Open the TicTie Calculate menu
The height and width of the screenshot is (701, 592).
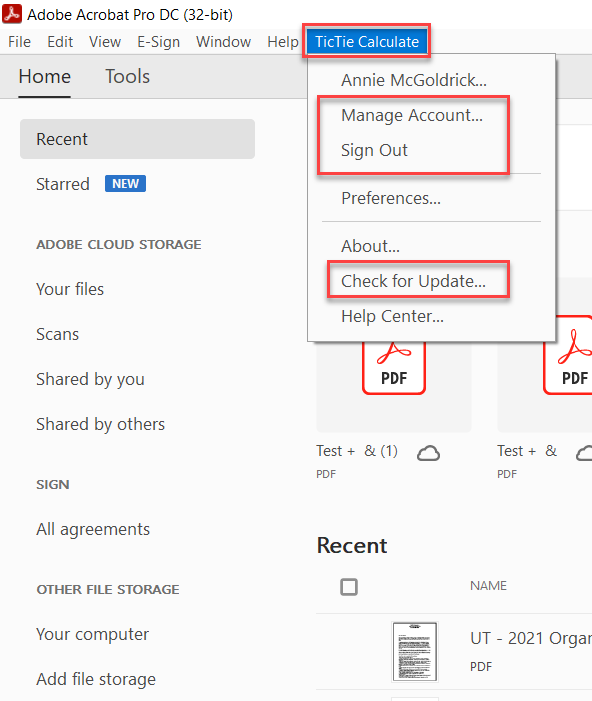pos(367,42)
